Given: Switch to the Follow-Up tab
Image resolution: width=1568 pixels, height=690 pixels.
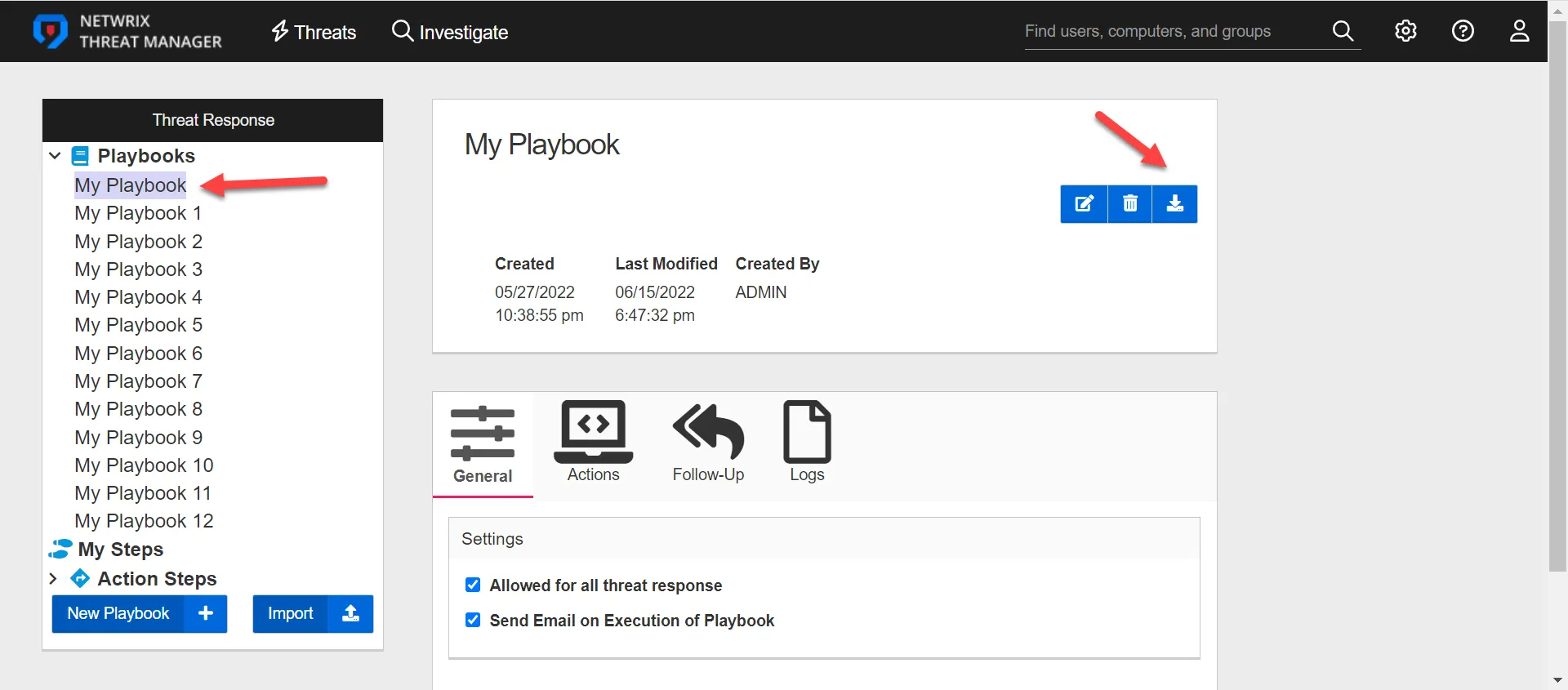Looking at the screenshot, I should coord(708,443).
